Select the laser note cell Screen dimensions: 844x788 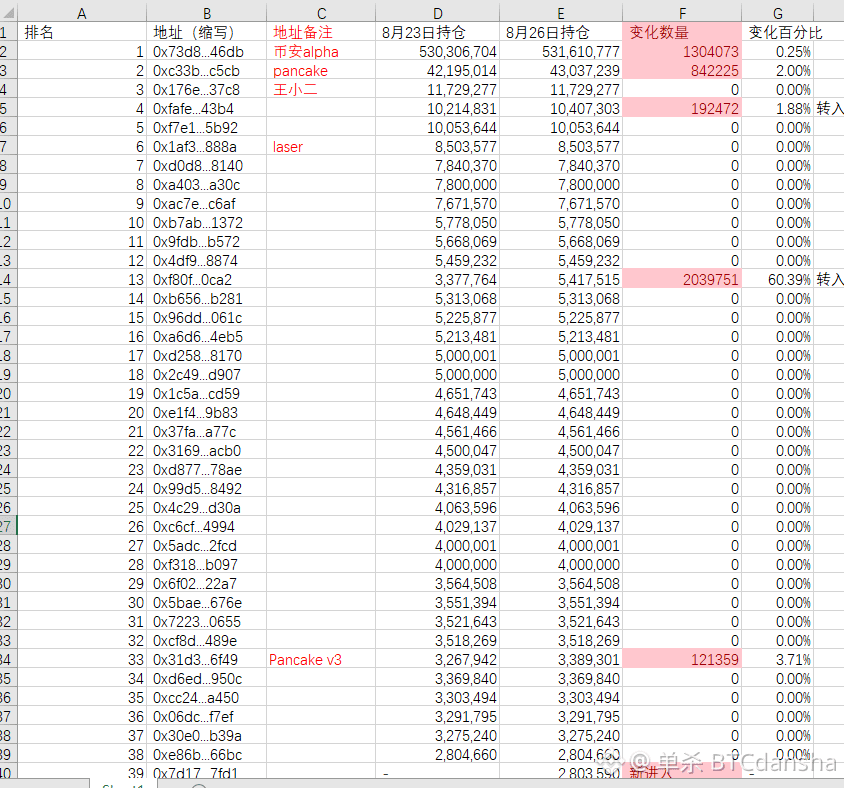click(x=321, y=146)
